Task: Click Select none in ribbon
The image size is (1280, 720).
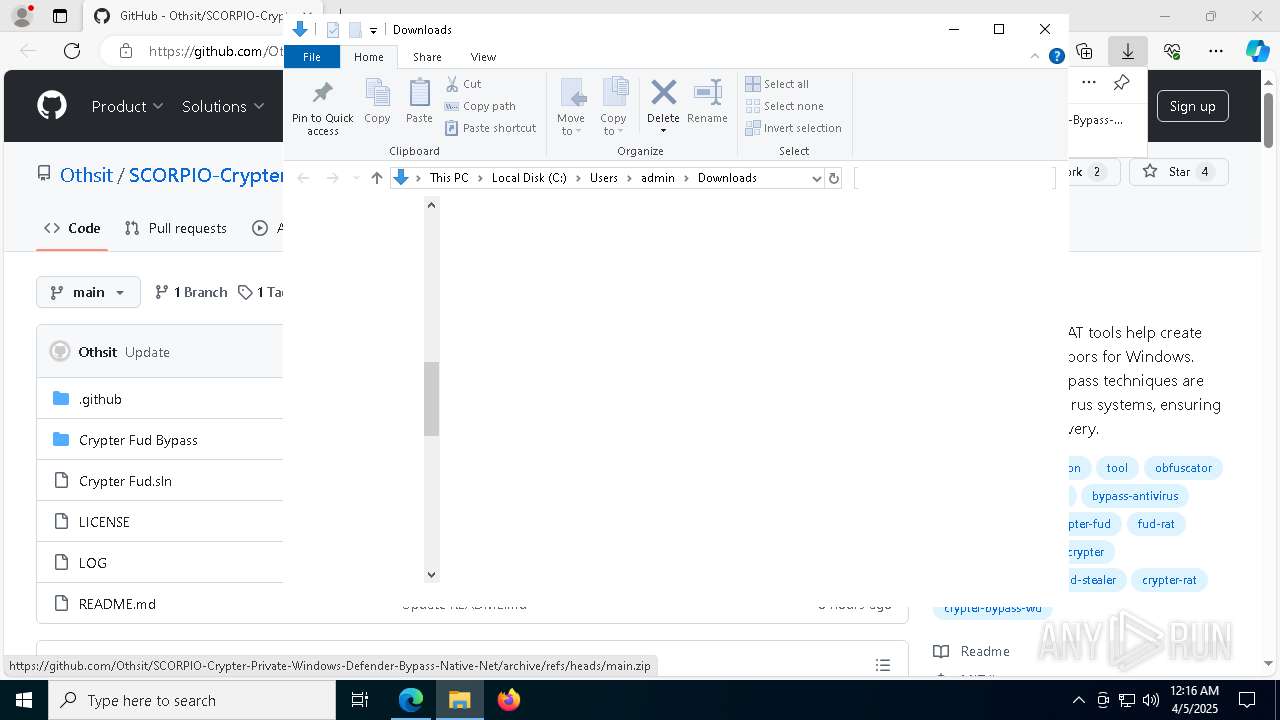Action: (784, 106)
